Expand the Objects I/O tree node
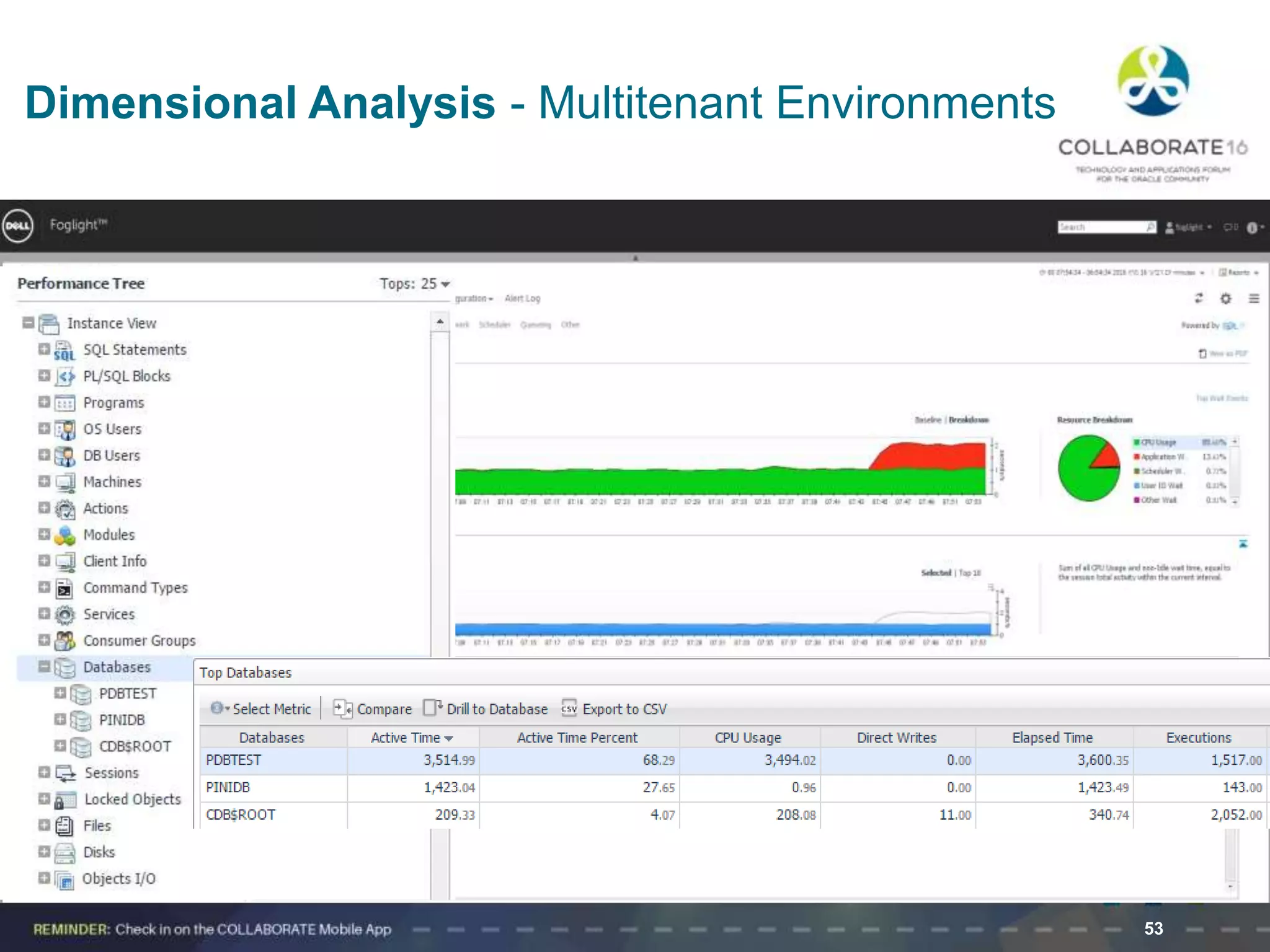Screen dimensions: 1270x952 coord(44,878)
